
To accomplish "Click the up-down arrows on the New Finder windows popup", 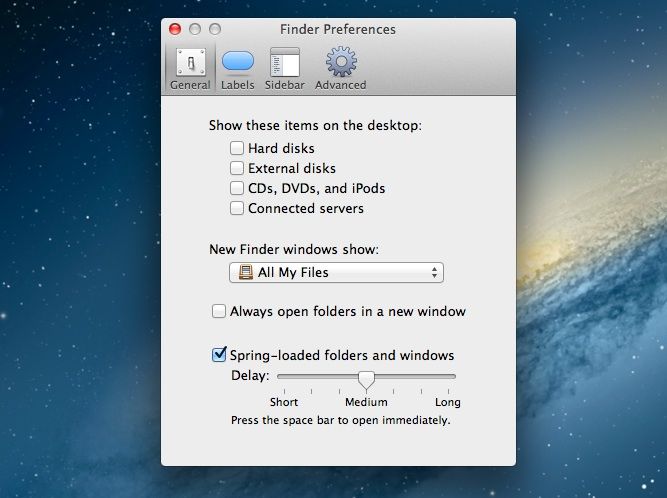I will pyautogui.click(x=434, y=272).
